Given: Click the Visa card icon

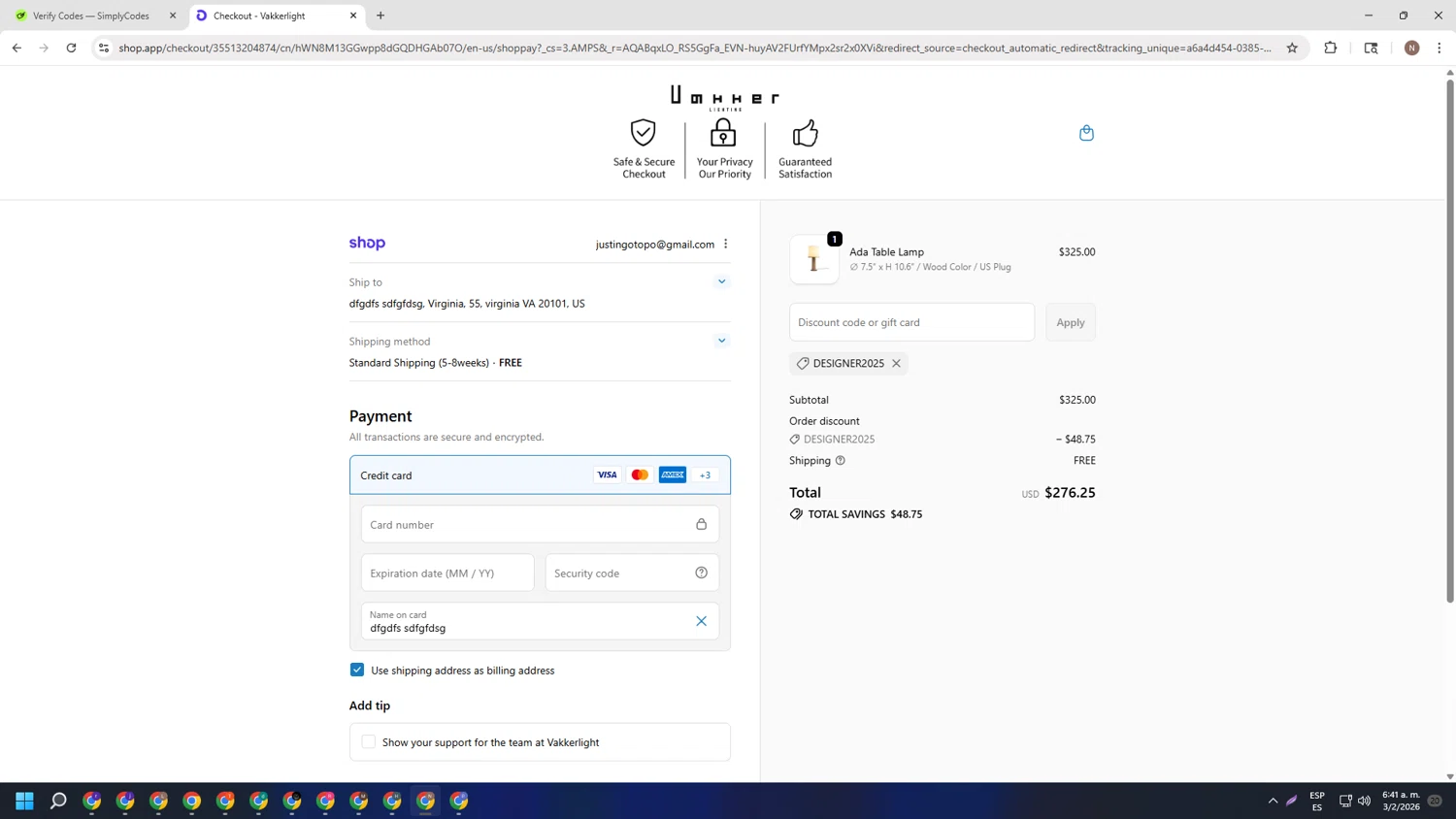Looking at the screenshot, I should pyautogui.click(x=607, y=475).
